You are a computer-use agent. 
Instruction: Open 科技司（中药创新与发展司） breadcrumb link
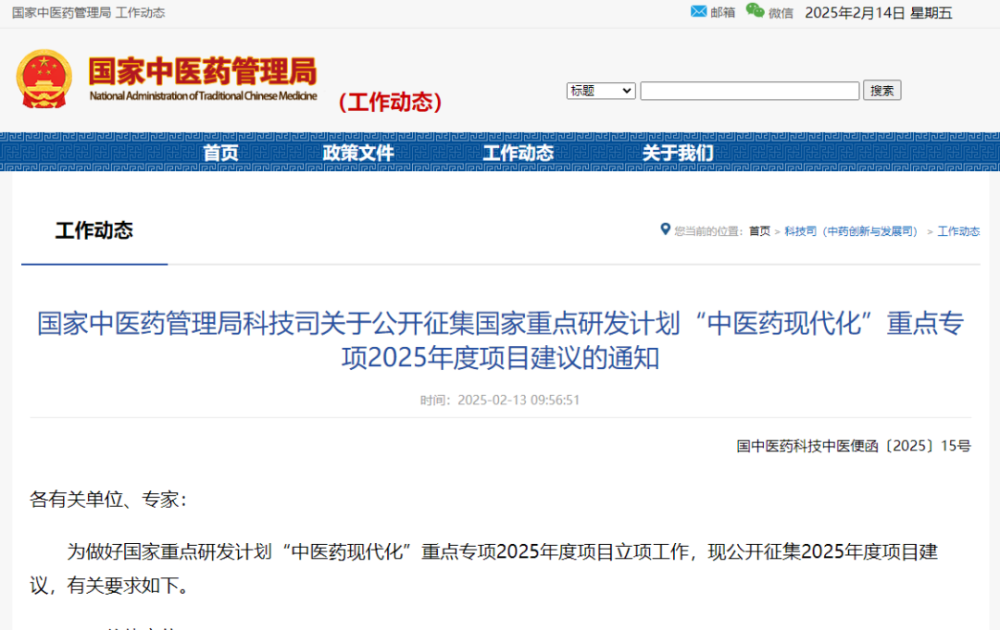[851, 231]
